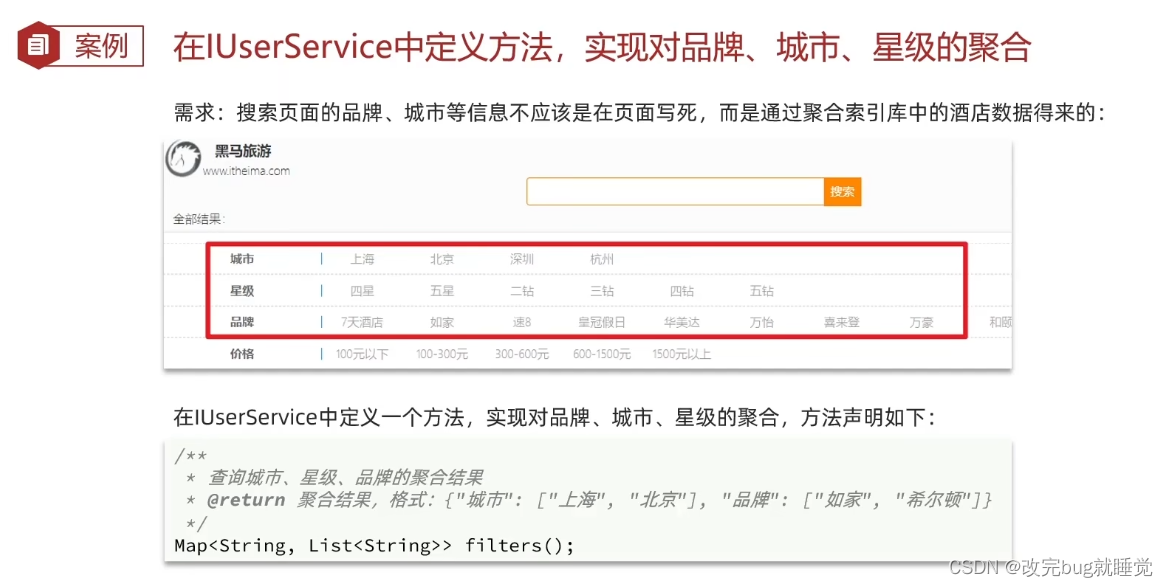This screenshot has height=587, width=1168.
Task: Select the 7天酒店 brand filter
Action: [363, 322]
